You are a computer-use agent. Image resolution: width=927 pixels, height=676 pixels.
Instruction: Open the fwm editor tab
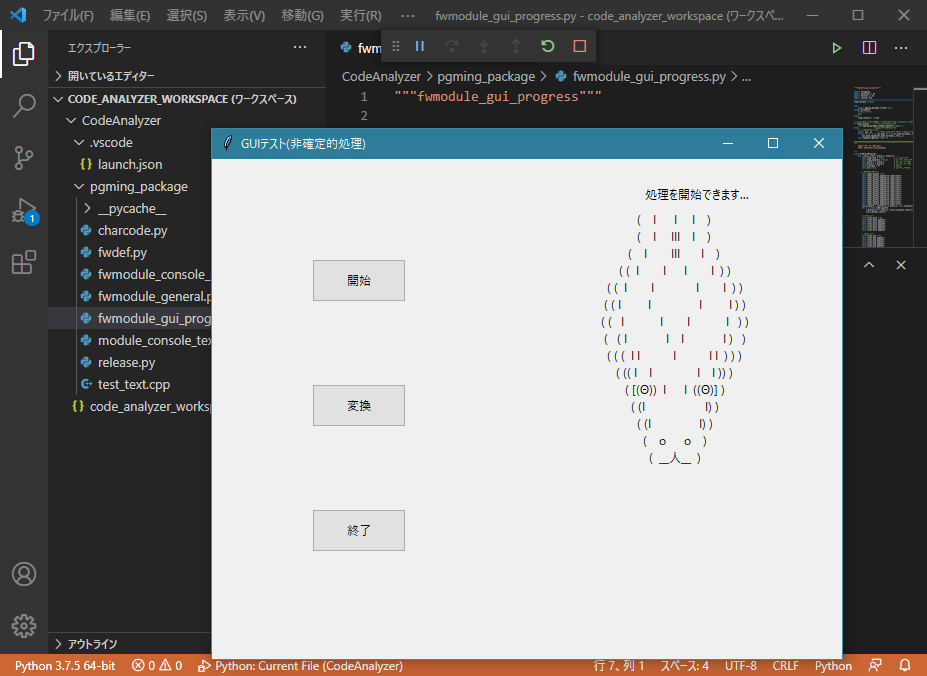click(x=361, y=48)
